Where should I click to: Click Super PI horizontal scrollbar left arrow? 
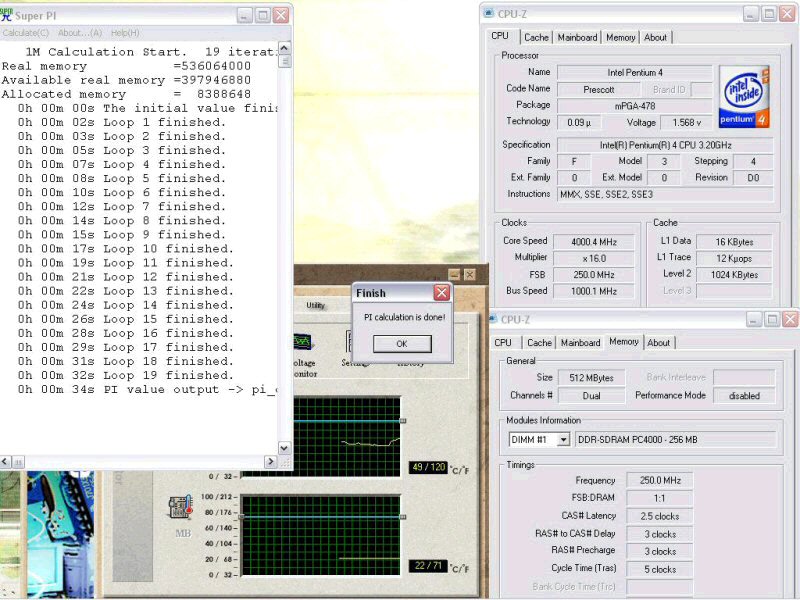point(6,462)
